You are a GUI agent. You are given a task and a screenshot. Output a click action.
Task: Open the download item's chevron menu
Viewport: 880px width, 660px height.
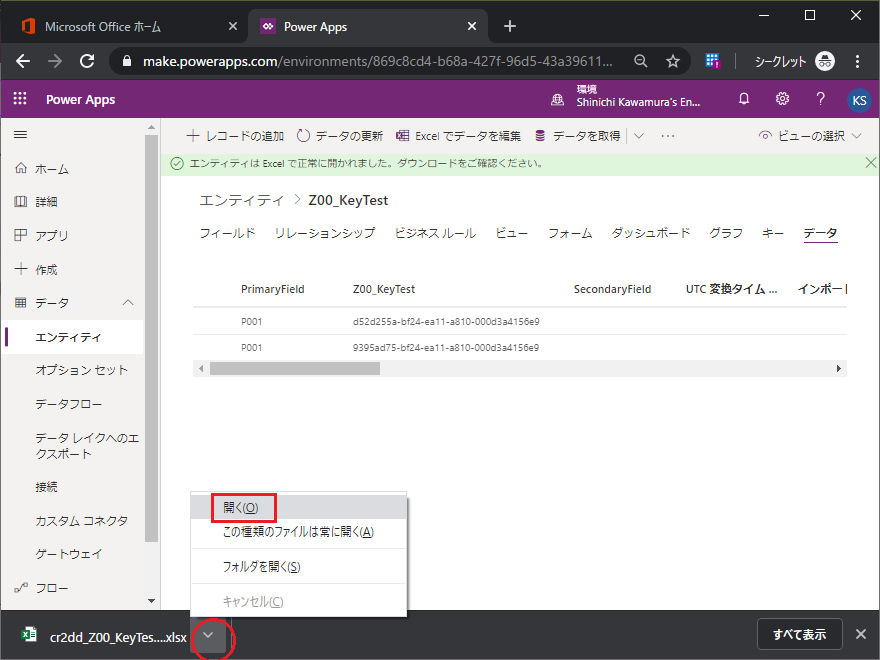[x=208, y=635]
